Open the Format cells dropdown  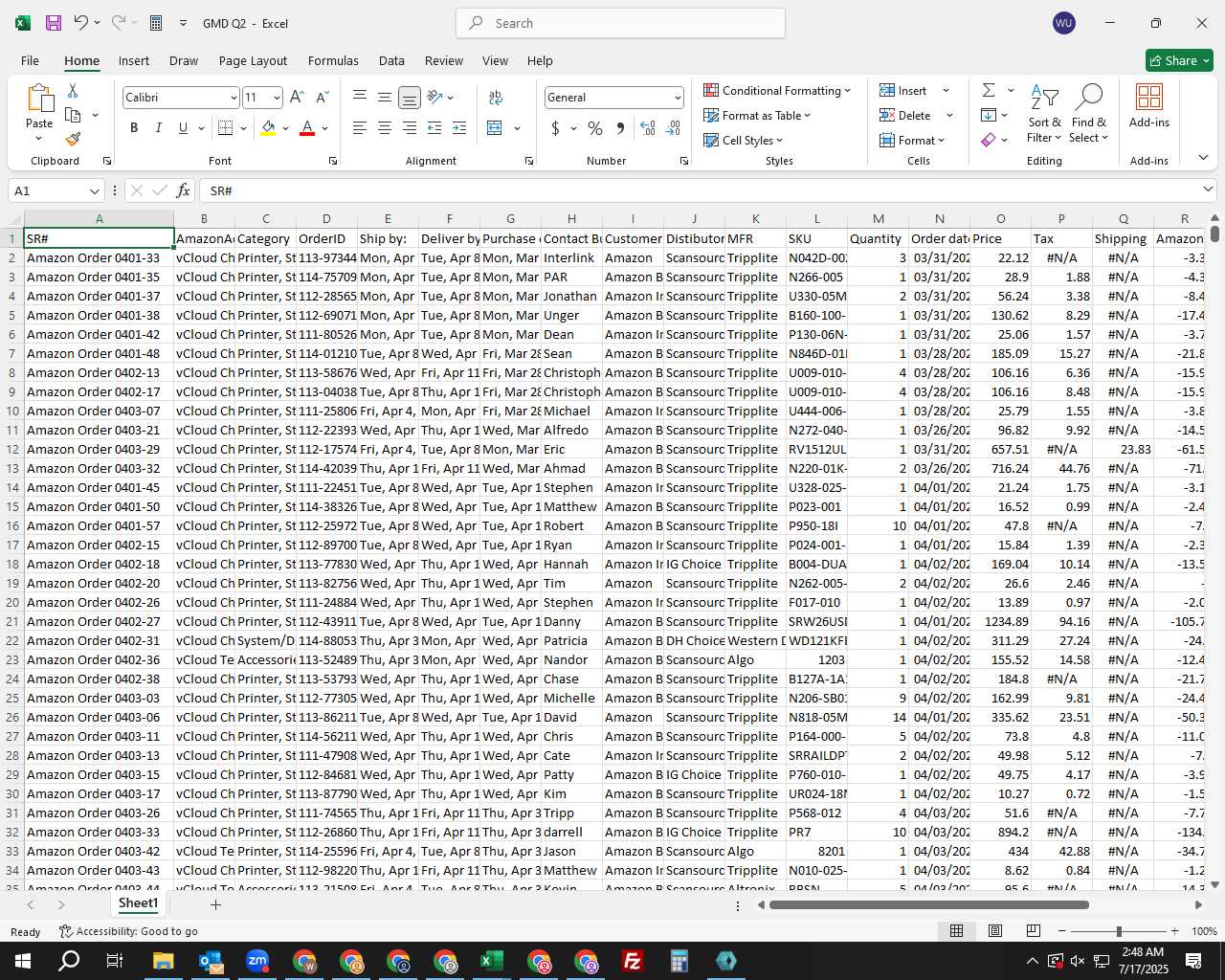pyautogui.click(x=913, y=141)
